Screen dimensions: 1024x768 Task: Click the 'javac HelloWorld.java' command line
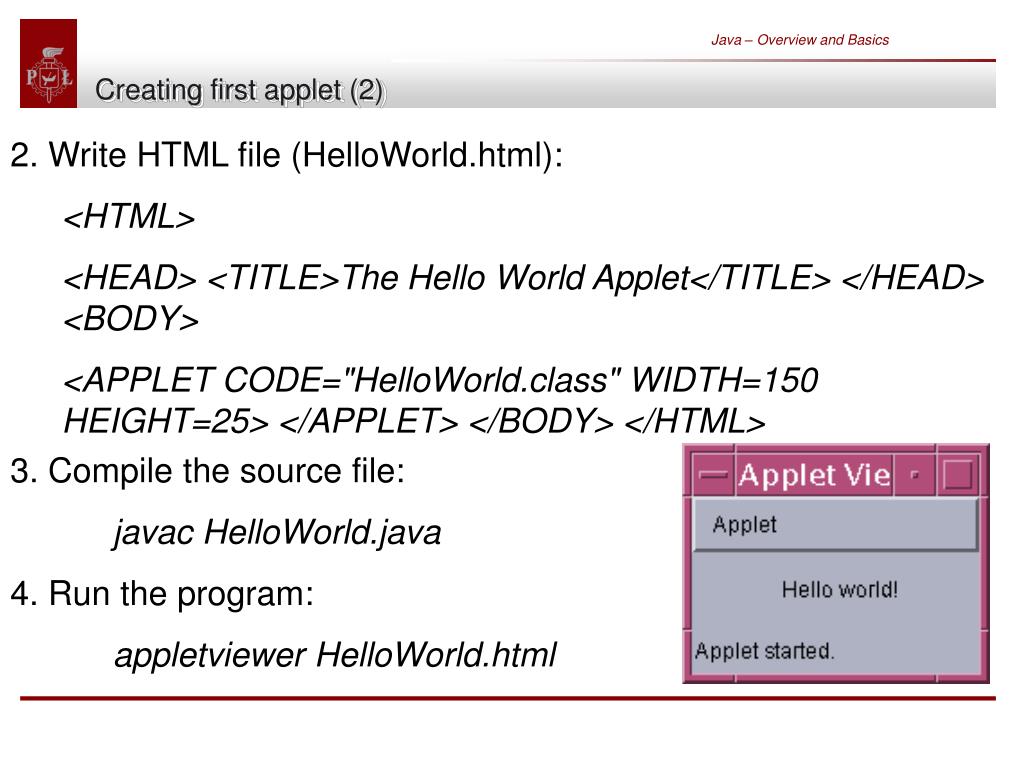tap(277, 533)
